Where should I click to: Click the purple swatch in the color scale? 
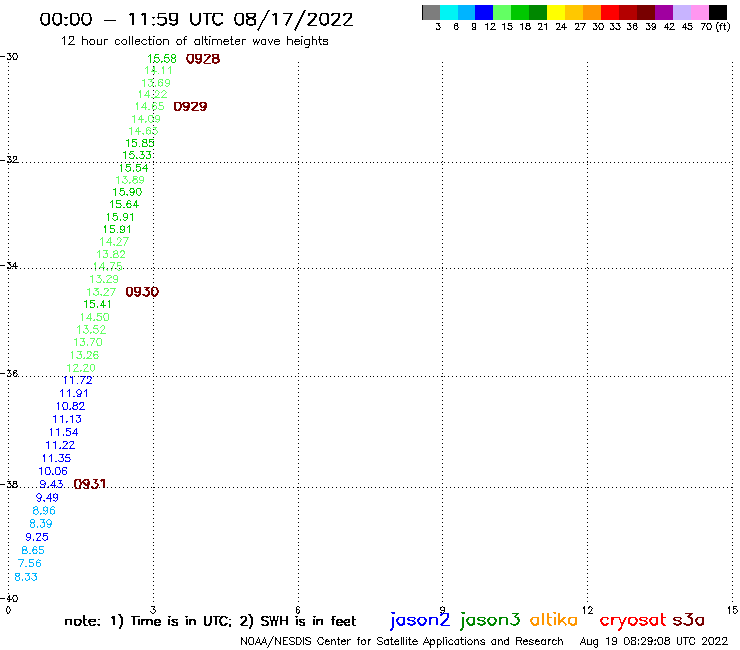(x=664, y=12)
